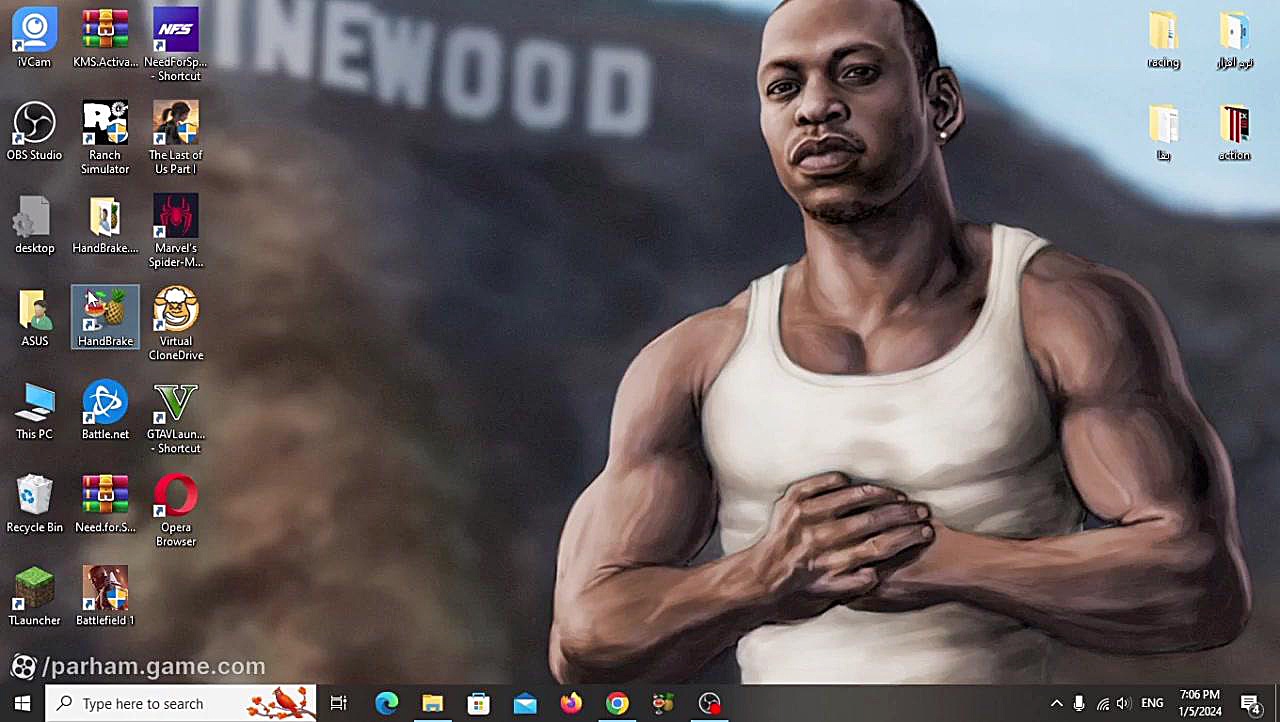Select the desktop settings file icon
The image size is (1280, 722).
[x=34, y=224]
